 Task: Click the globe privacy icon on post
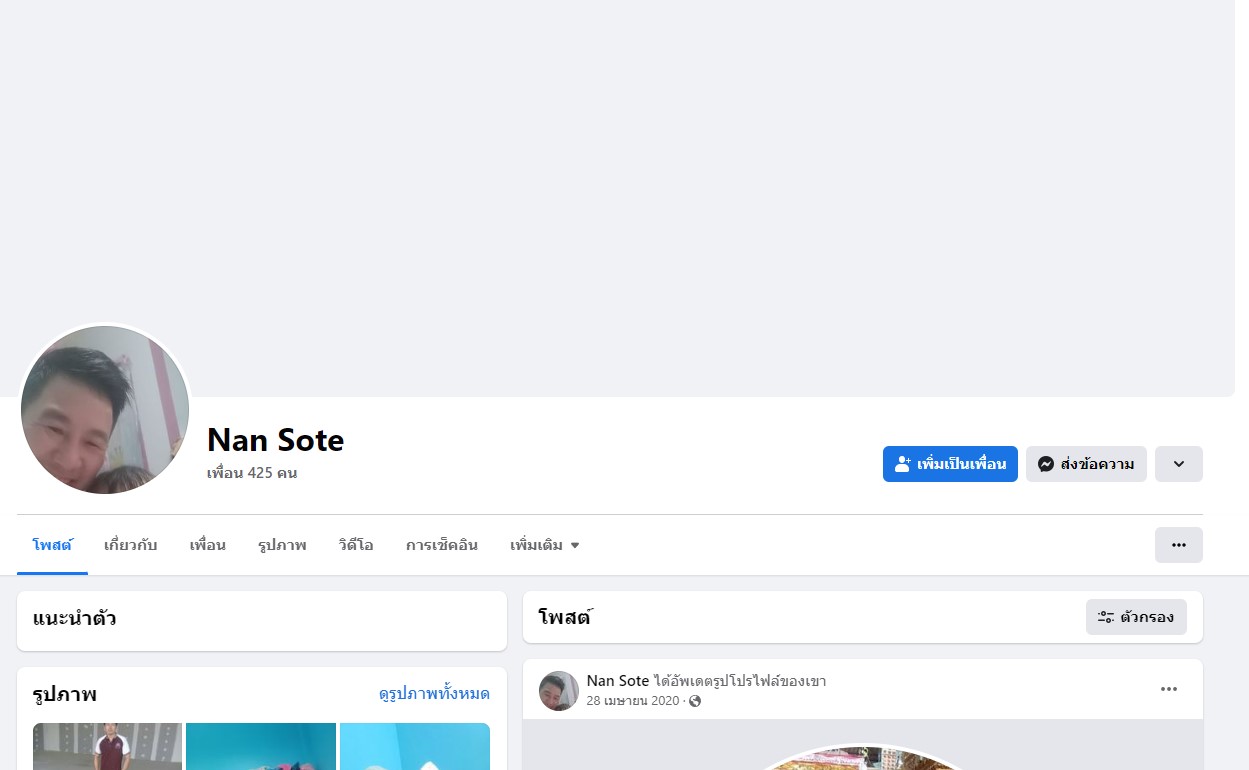(695, 701)
